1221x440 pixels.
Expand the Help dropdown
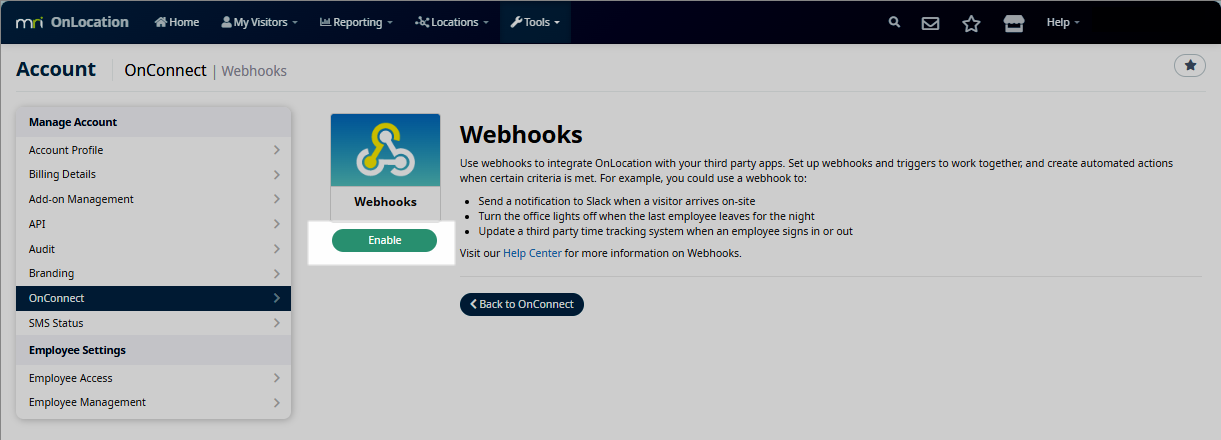(1062, 22)
